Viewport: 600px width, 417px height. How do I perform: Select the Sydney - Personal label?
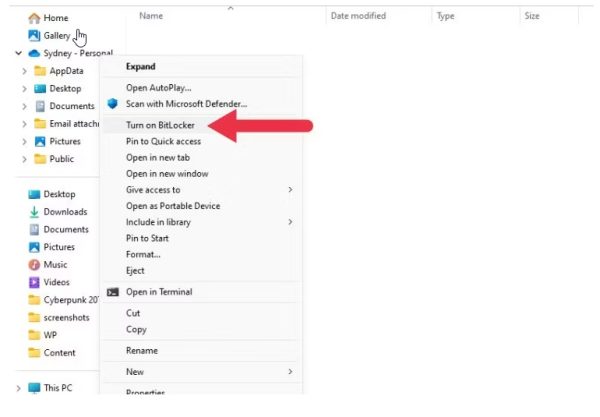78,53
